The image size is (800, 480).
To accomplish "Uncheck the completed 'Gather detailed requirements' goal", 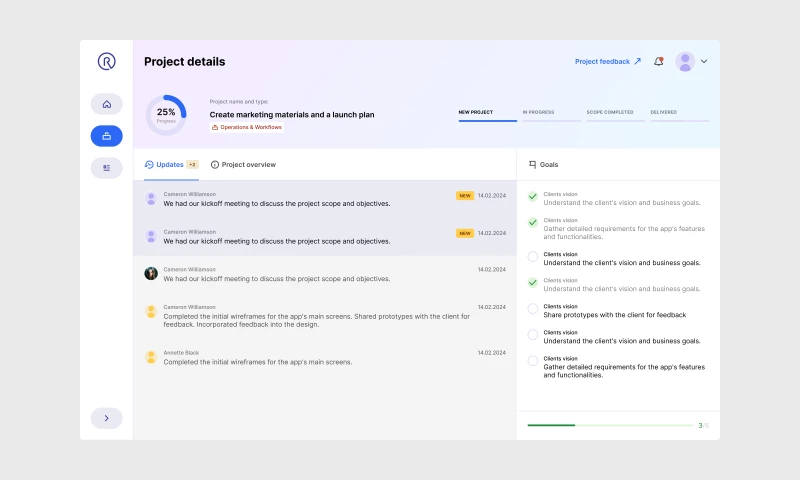I will click(x=533, y=222).
